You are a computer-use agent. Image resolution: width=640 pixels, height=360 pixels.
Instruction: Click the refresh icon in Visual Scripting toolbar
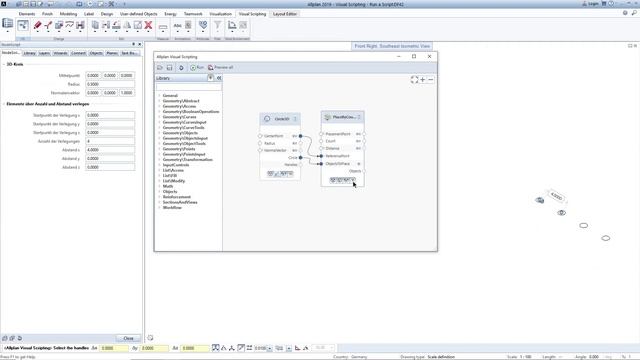[181, 67]
